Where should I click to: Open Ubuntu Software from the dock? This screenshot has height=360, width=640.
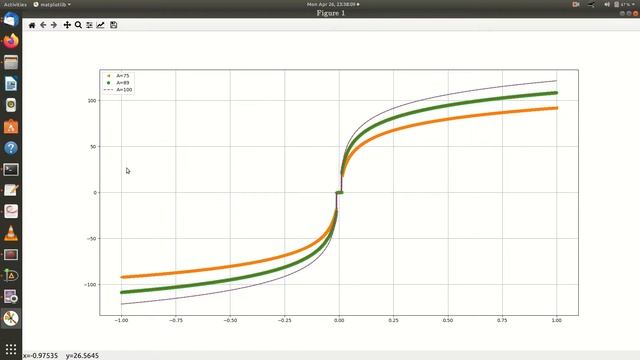coord(11,127)
